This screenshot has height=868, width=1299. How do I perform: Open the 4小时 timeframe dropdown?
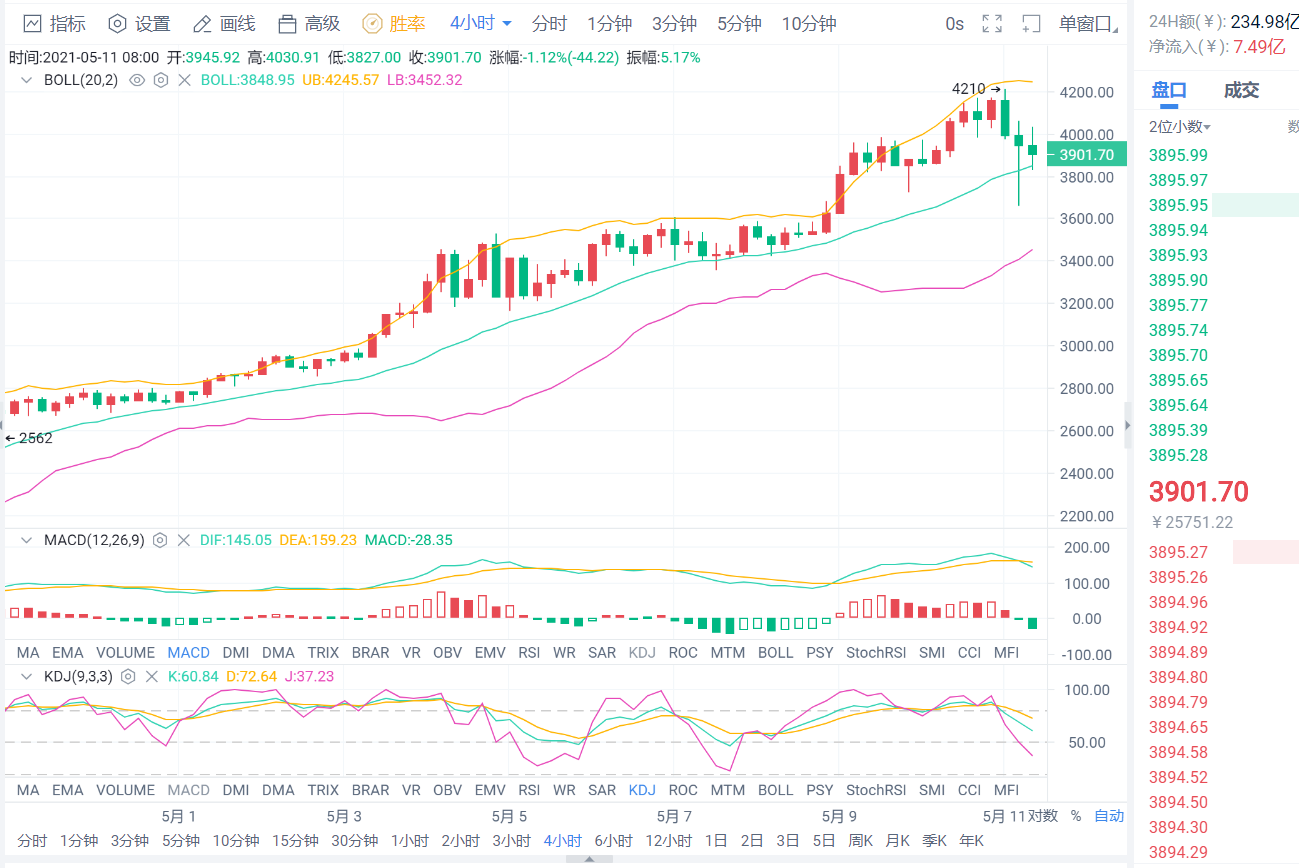(x=480, y=23)
